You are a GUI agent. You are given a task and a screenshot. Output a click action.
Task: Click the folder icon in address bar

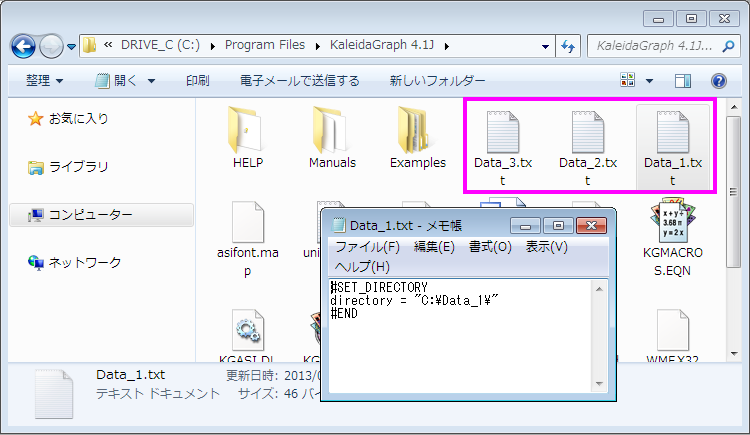pos(89,45)
